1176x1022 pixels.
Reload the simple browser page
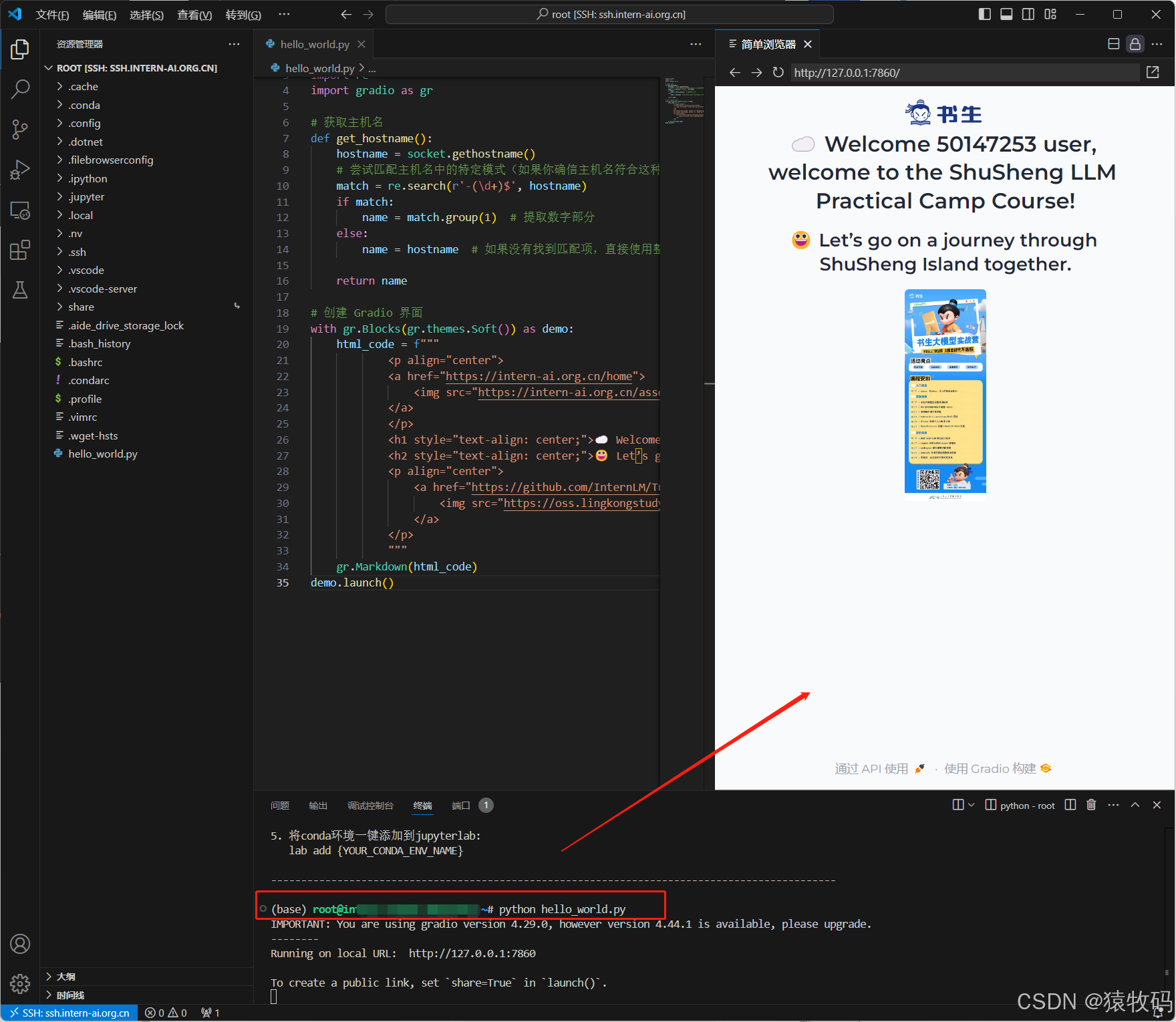[x=778, y=72]
